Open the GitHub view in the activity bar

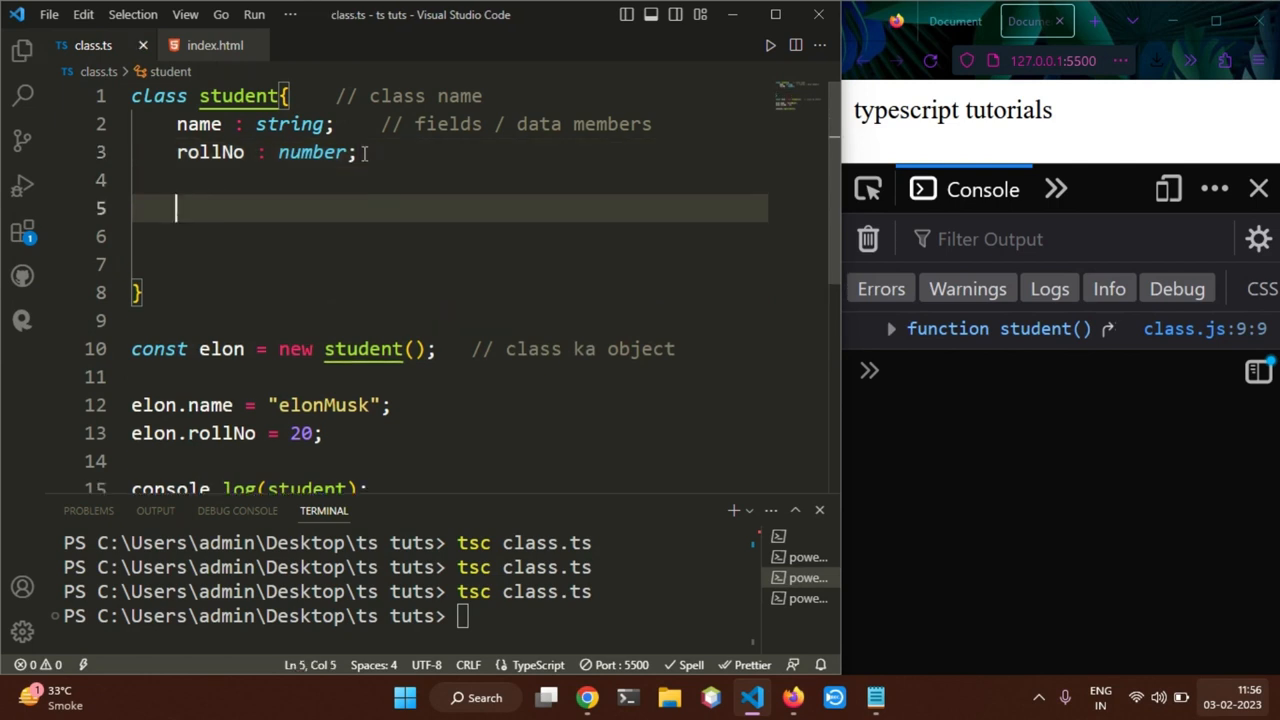click(22, 276)
